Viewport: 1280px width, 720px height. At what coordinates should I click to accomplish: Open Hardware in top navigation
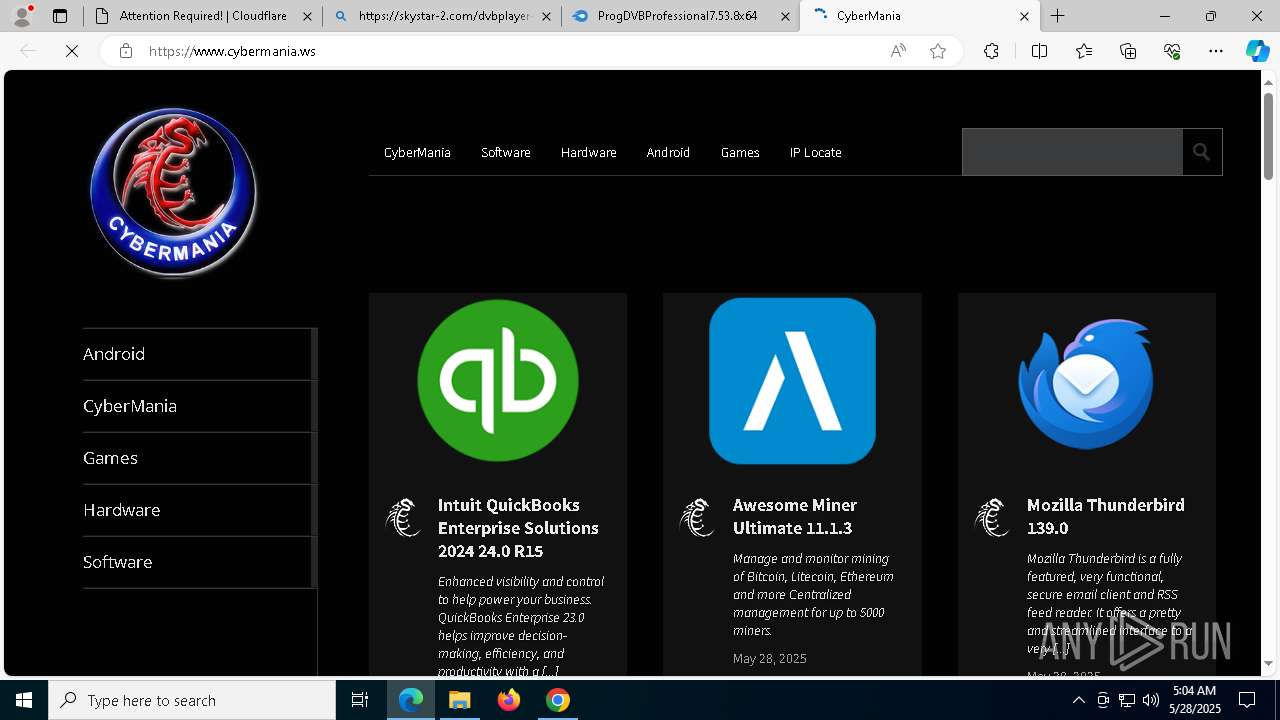[588, 152]
